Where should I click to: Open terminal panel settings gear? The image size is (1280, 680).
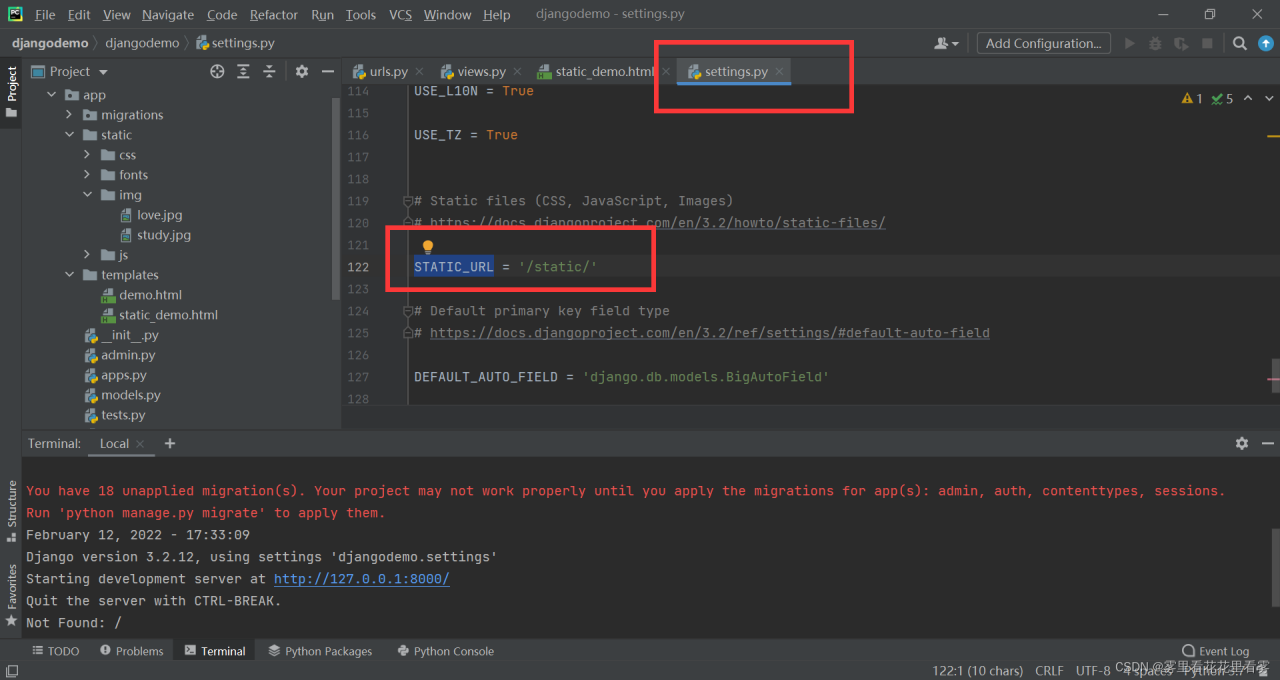click(1242, 443)
